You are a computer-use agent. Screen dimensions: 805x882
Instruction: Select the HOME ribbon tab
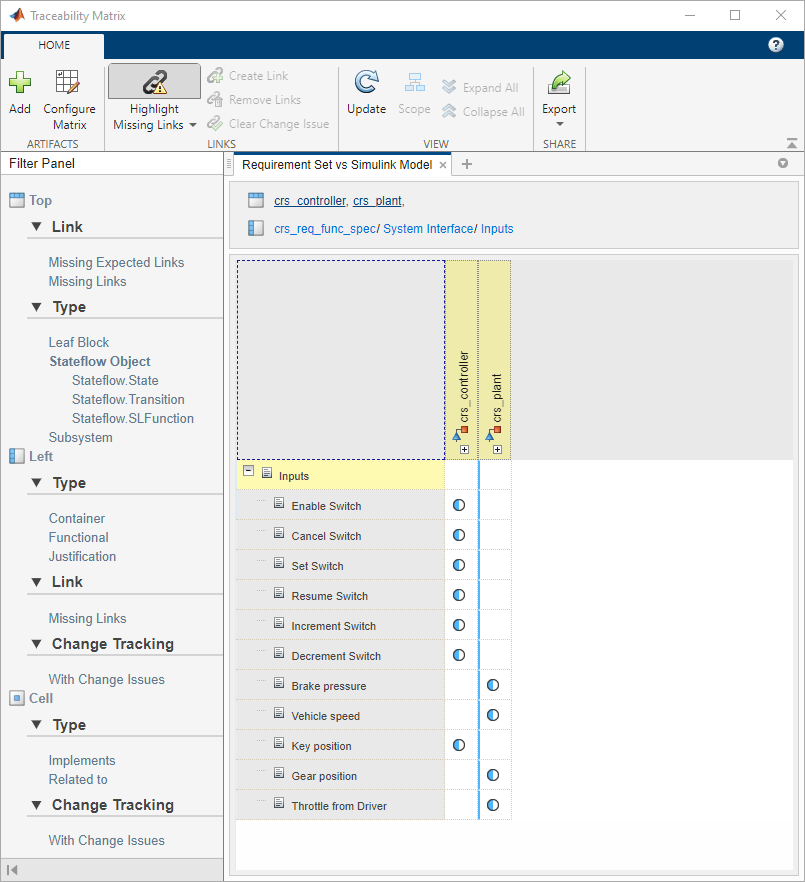point(54,46)
